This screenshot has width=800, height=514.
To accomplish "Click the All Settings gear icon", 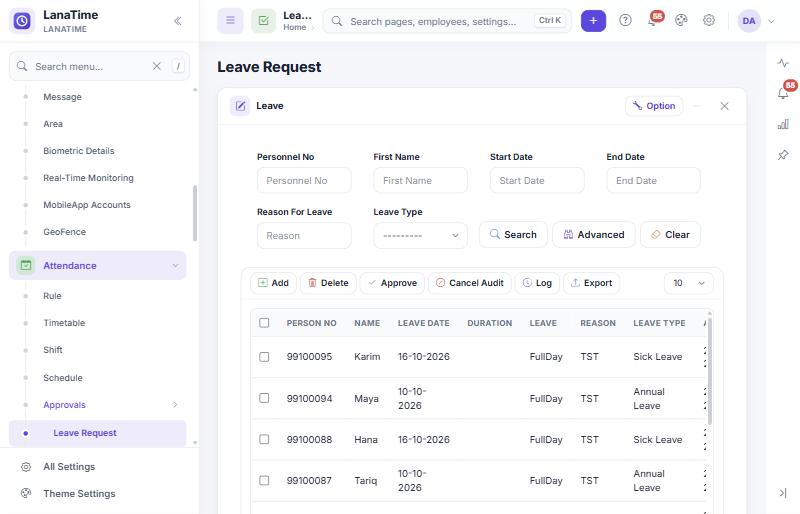I will (x=26, y=467).
